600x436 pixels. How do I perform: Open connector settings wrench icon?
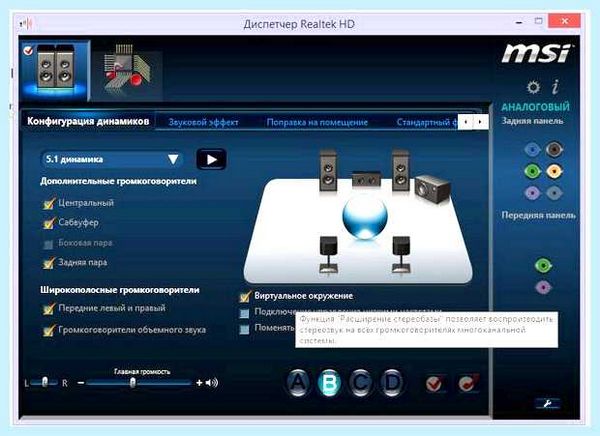pos(547,403)
